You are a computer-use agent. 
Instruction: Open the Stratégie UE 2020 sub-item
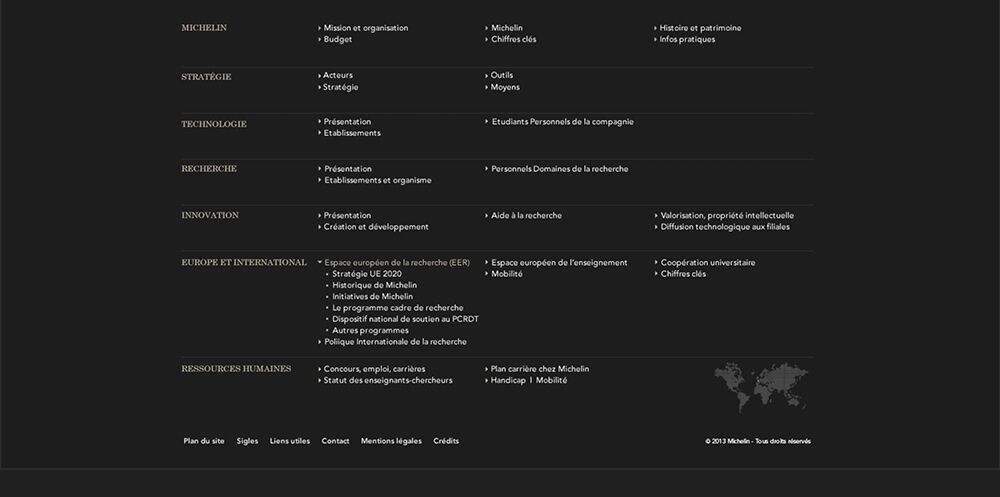[x=367, y=274]
